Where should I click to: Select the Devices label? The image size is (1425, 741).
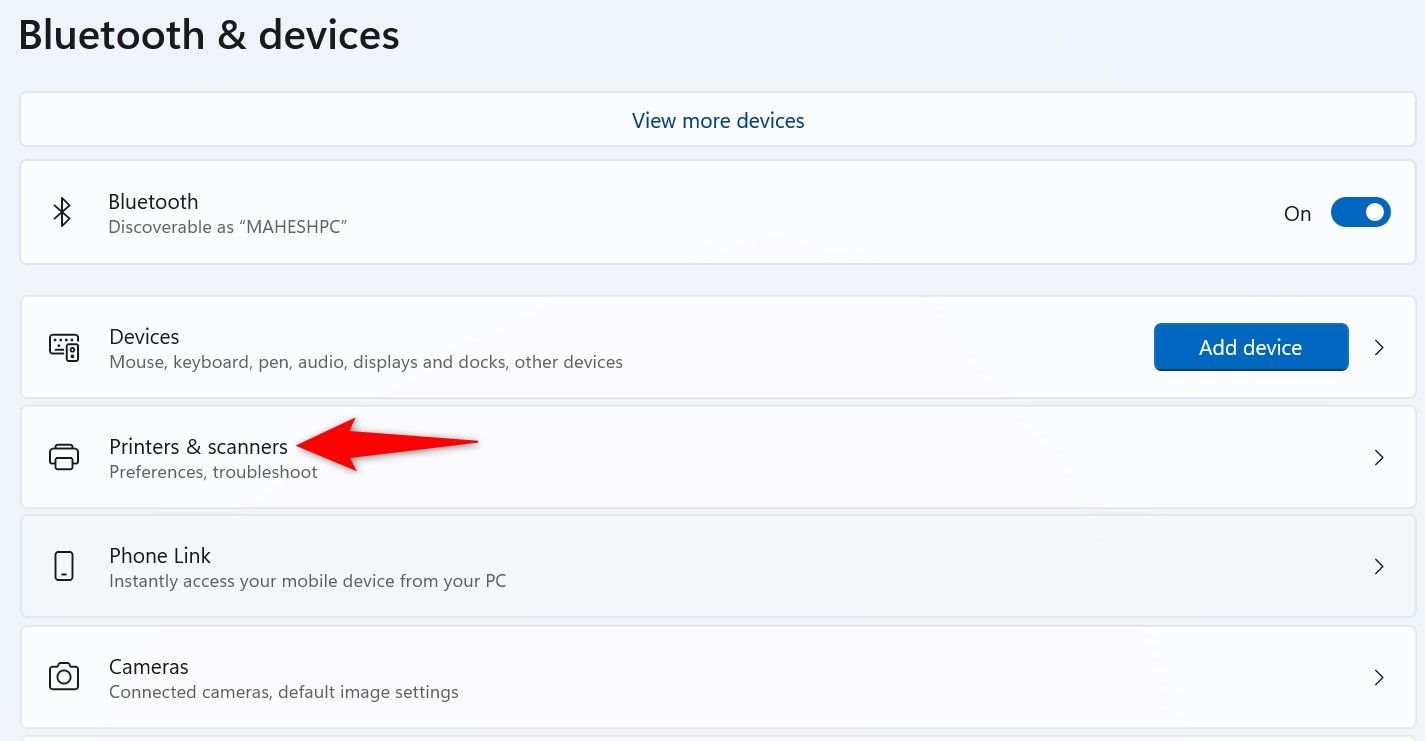click(144, 337)
